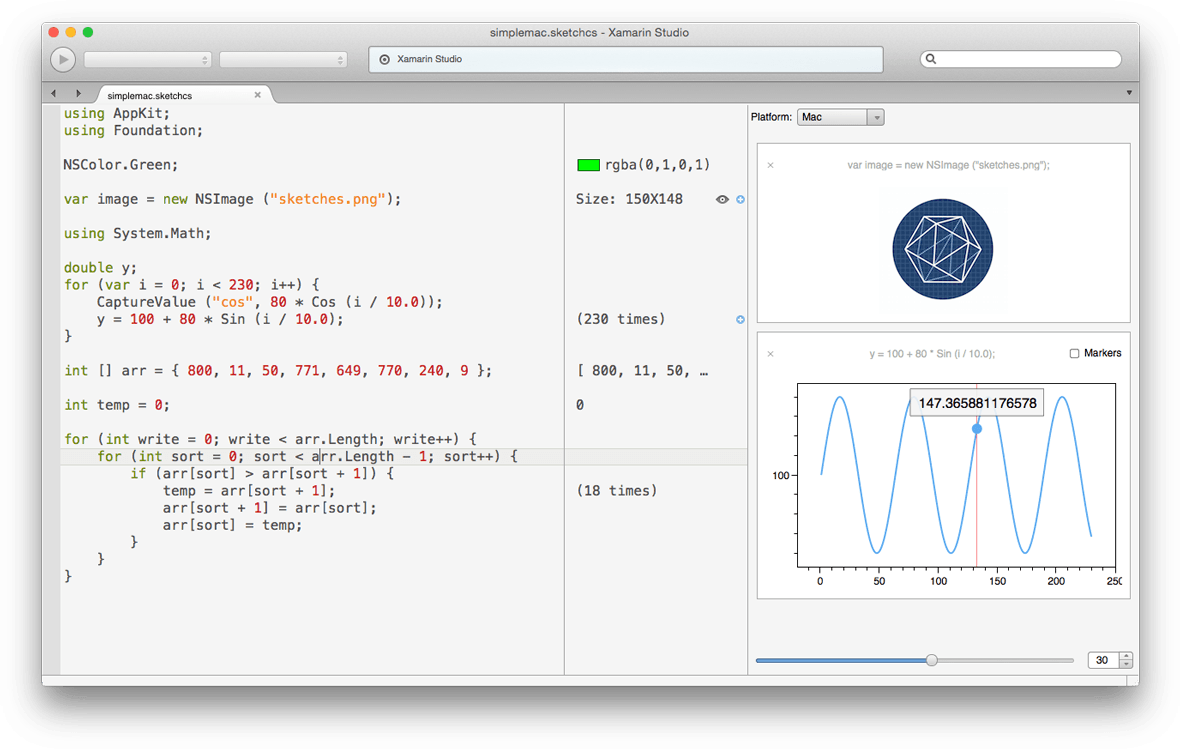Click the array result [ 800, 11, 50, …

pos(642,371)
